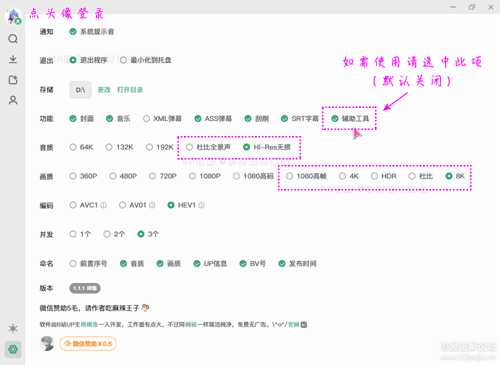Open the search page from sidebar
The height and width of the screenshot is (365, 500).
[x=13, y=39]
